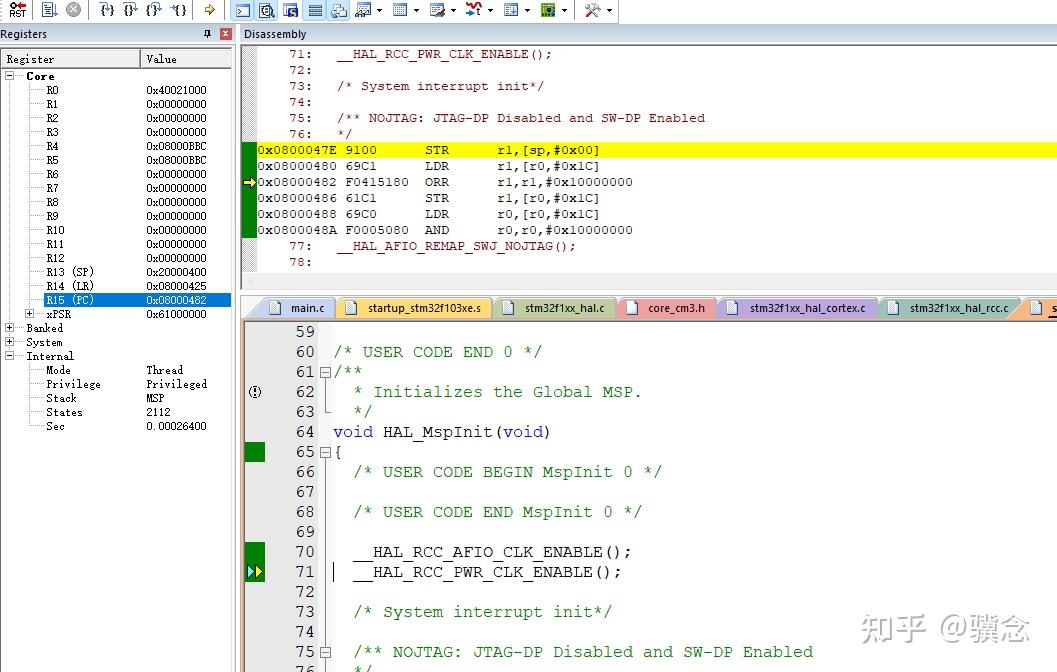Open the Toolbox hammer-wrench icon

pos(592,10)
